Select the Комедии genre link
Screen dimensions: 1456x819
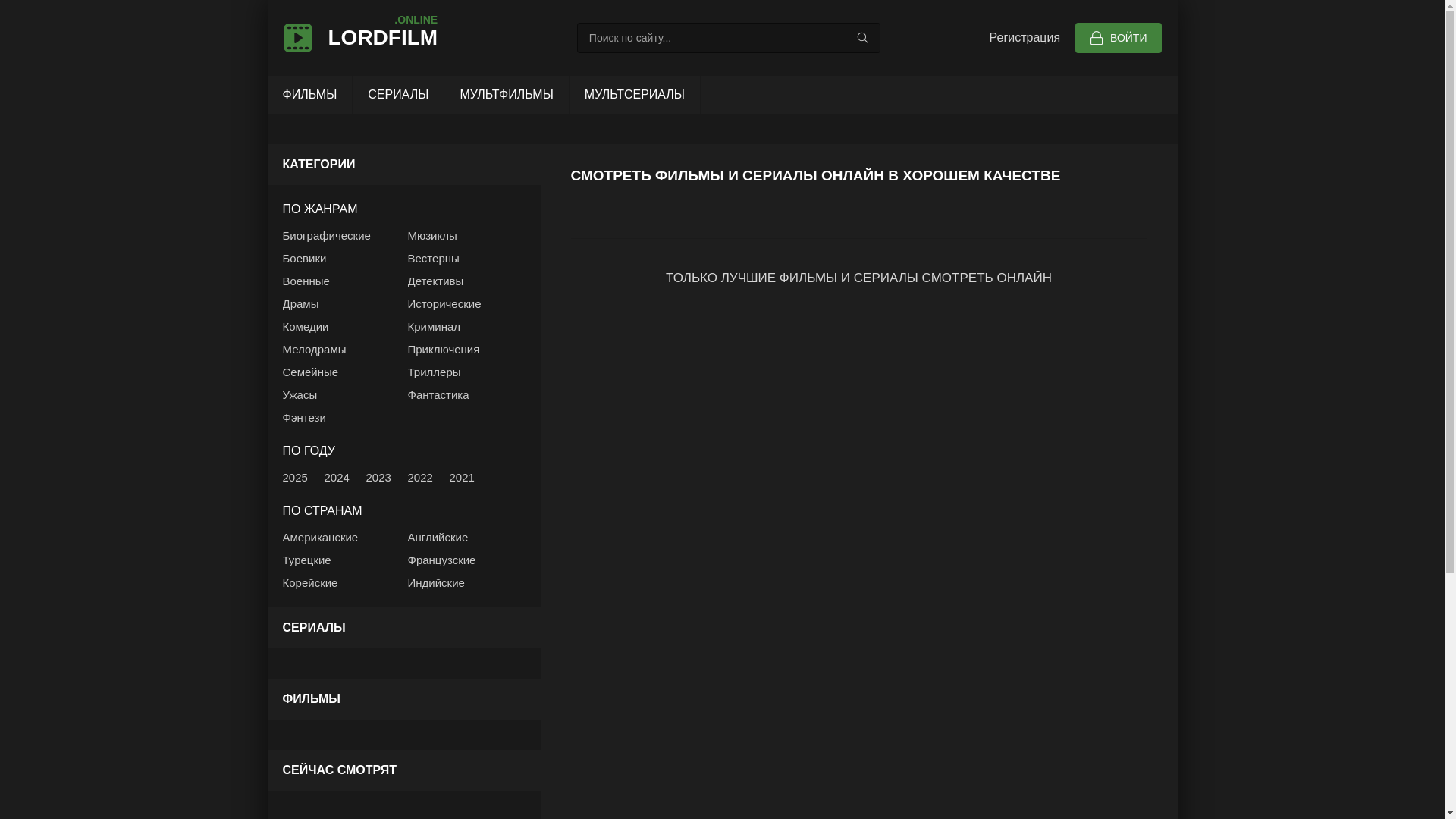tap(305, 327)
